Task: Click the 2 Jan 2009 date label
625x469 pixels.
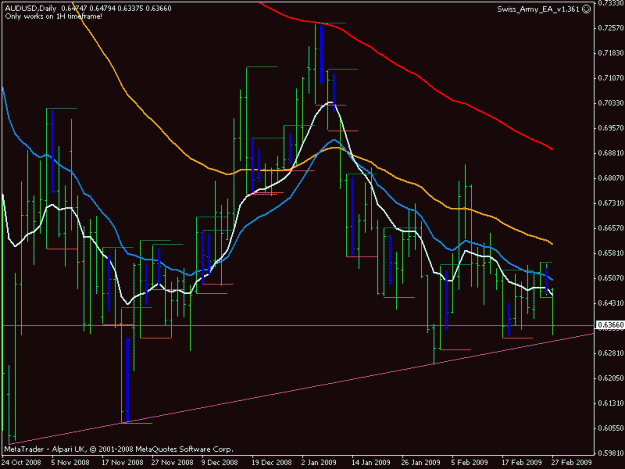Action: point(319,462)
